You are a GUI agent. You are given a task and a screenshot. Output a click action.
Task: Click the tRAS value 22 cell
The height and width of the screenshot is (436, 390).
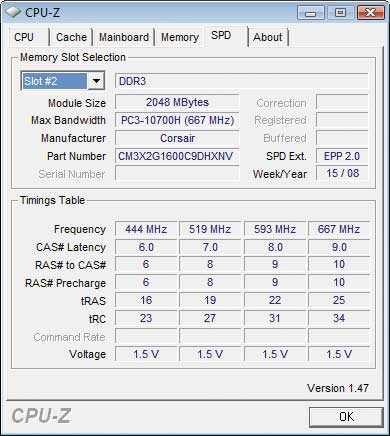pyautogui.click(x=275, y=300)
